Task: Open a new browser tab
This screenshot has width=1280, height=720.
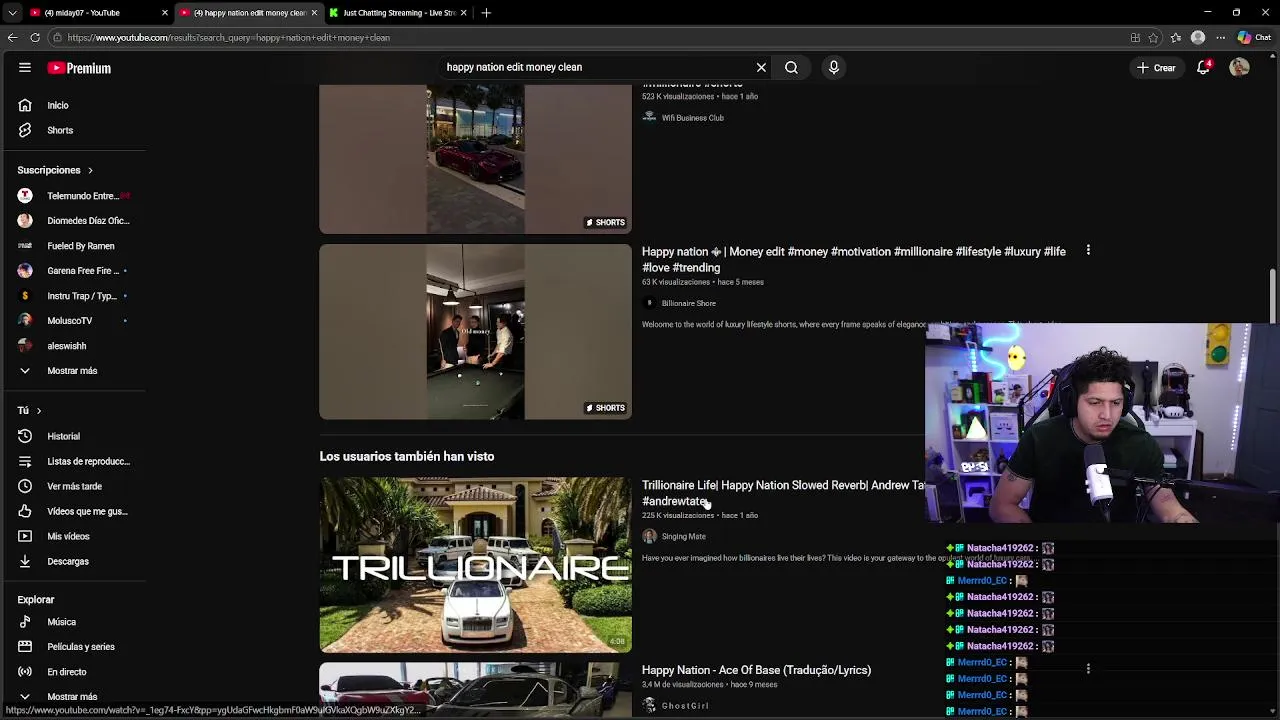Action: pyautogui.click(x=486, y=13)
